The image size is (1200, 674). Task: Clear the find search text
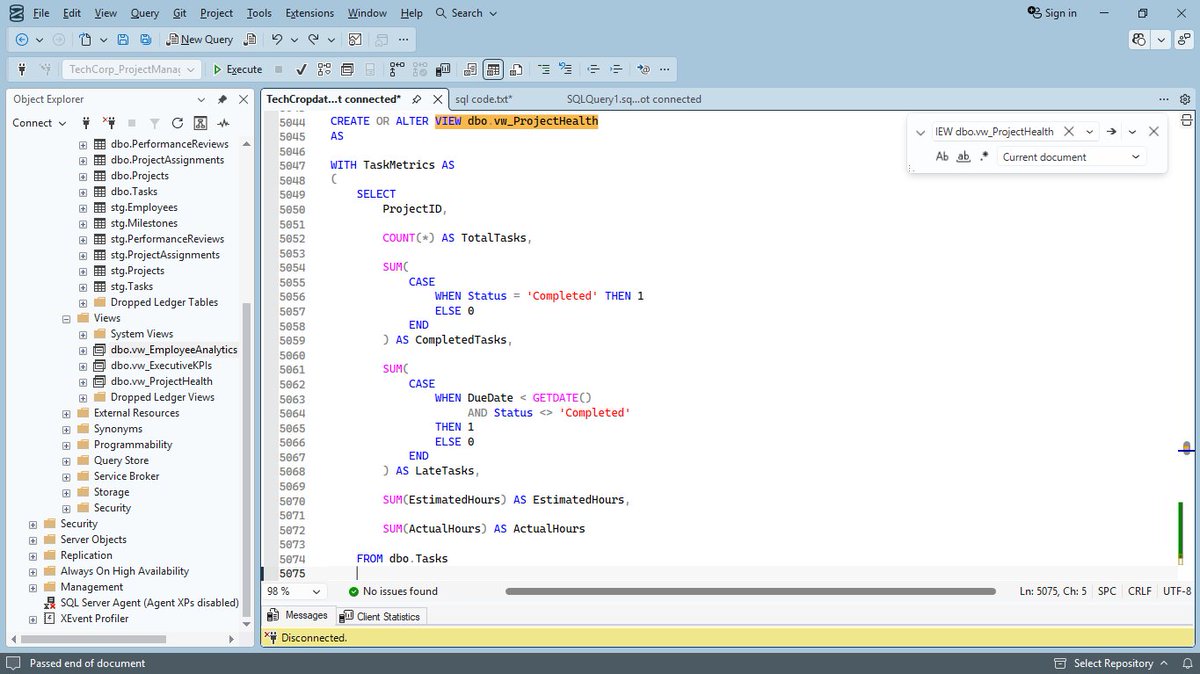1068,131
